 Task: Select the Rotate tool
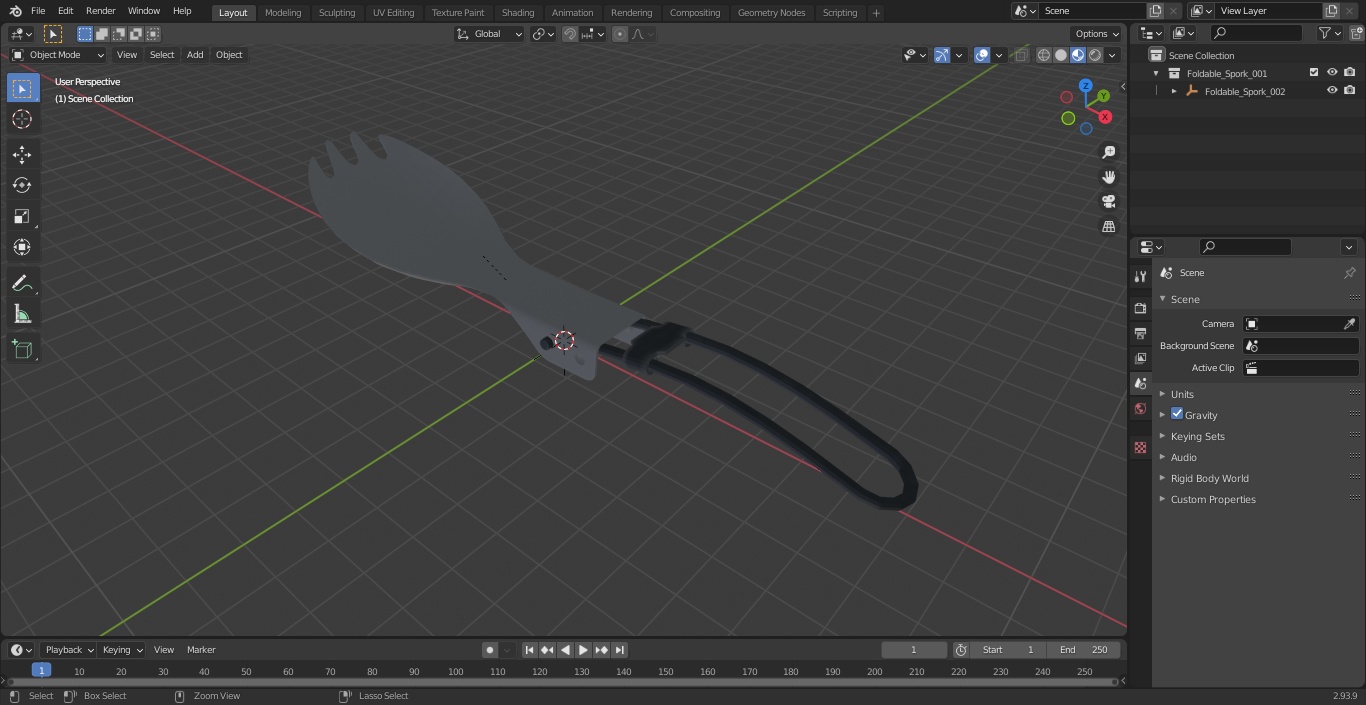pos(22,185)
